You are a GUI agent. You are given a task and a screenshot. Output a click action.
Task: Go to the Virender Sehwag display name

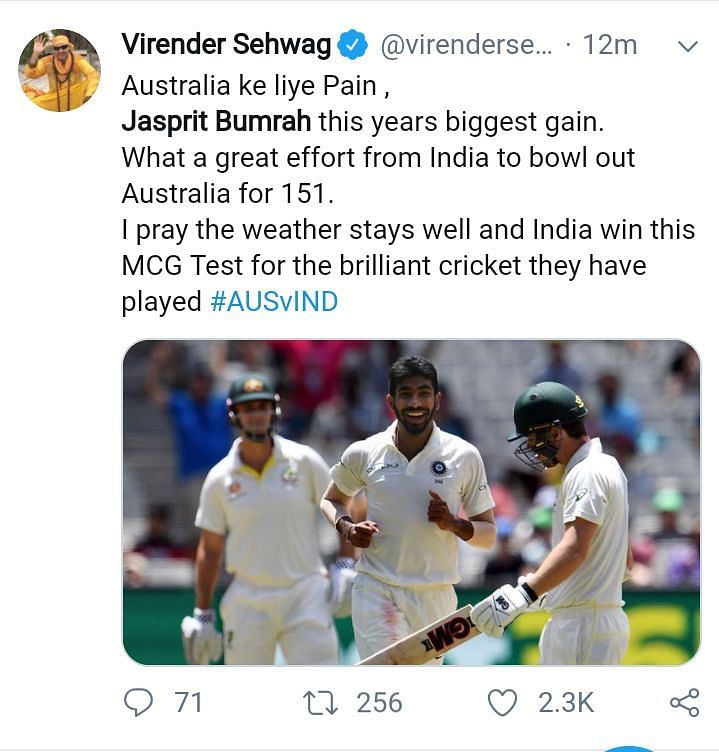pos(228,45)
